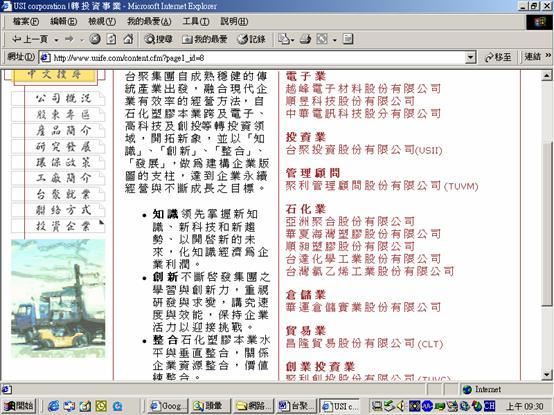Screen dimensions: 554x415
Task: Open the 環保政策 sidebar item
Action: pos(58,162)
